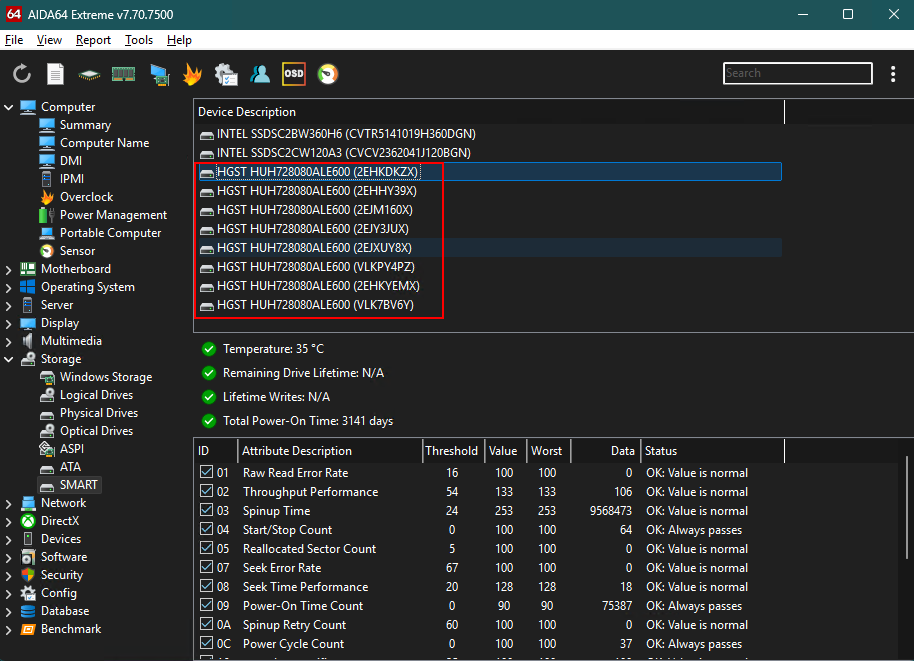Collapse the Storage tree section

pos(9,359)
